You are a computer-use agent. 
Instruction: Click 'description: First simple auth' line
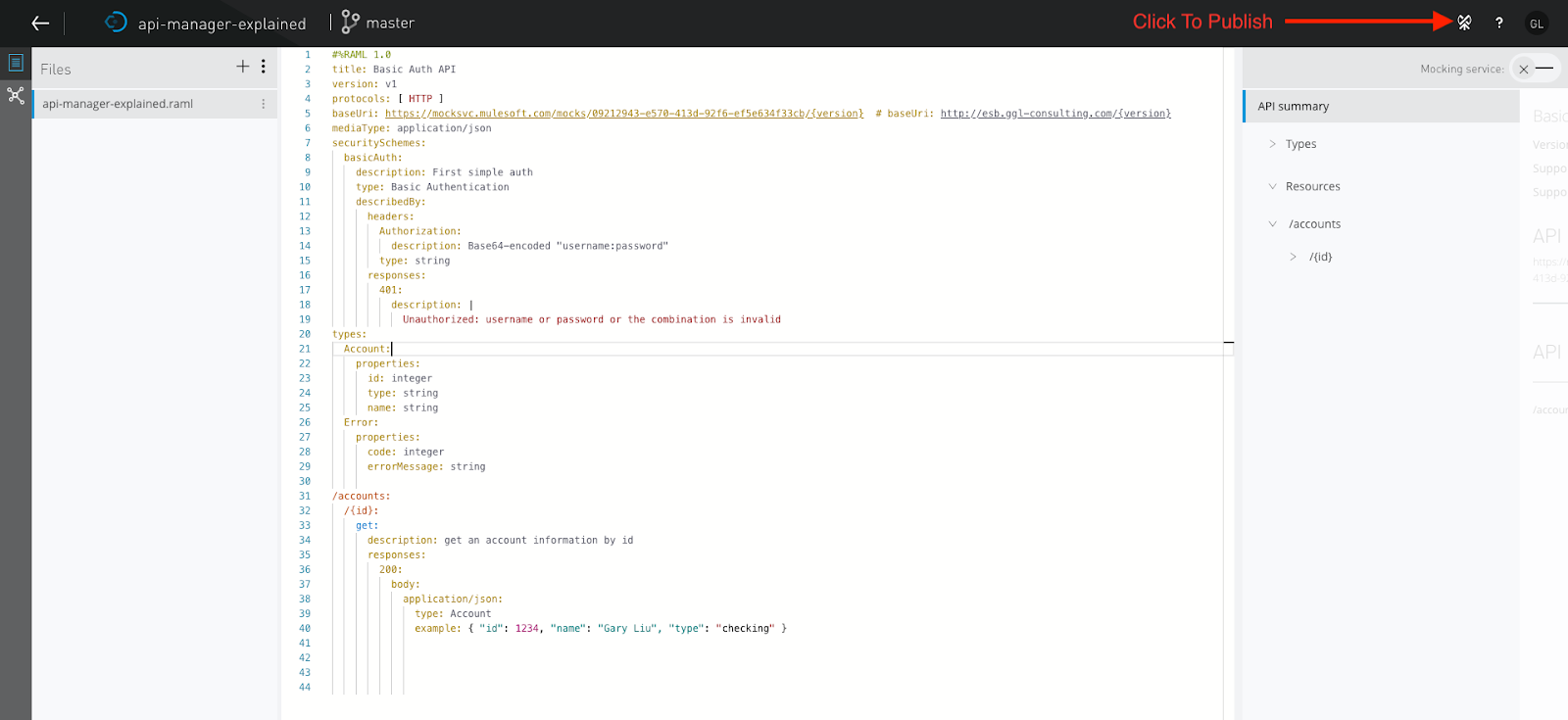pyautogui.click(x=444, y=172)
